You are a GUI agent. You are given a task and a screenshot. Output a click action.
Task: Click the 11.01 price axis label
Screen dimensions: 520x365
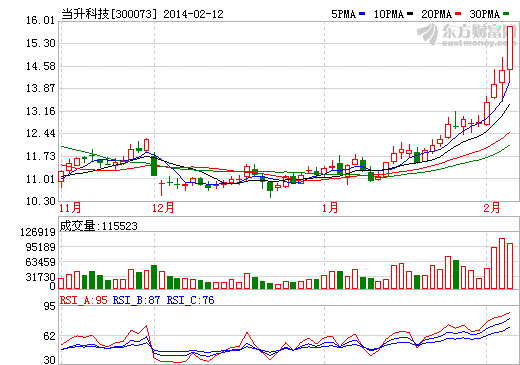(x=40, y=179)
